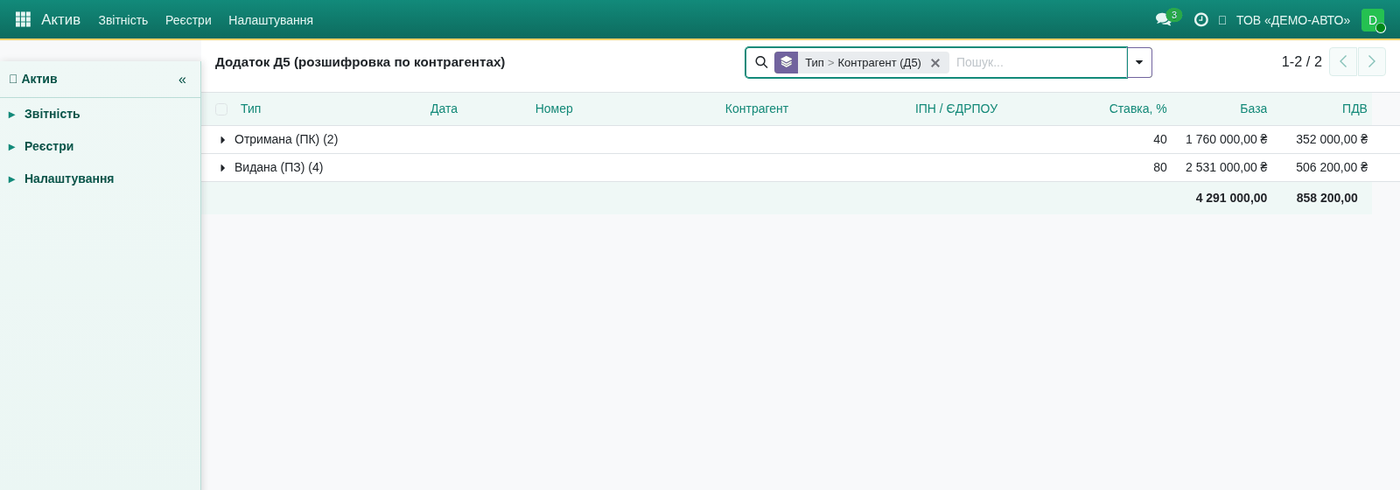Expand Звітність in the sidebar
Screen dimensions: 1400x490
[x=52, y=114]
